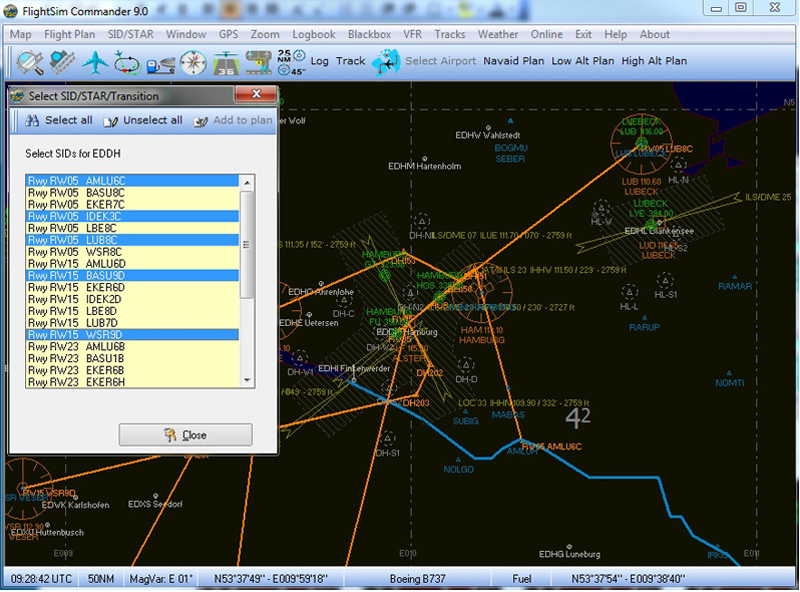The width and height of the screenshot is (800, 592).
Task: Close the Select SID/STAR/Transition dialog with X
Action: (256, 94)
